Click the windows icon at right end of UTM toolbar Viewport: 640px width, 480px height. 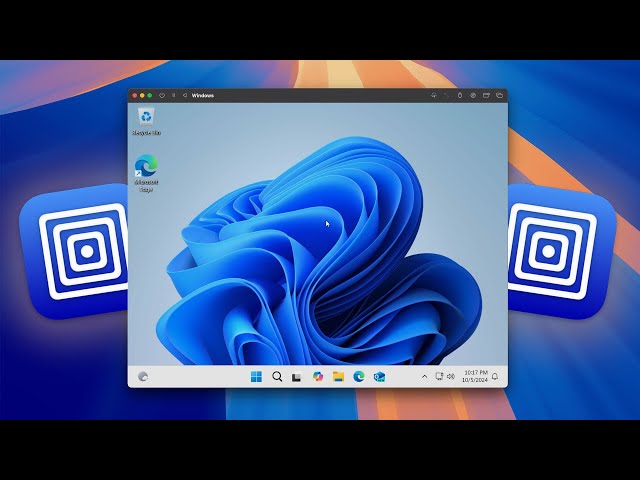tap(500, 96)
